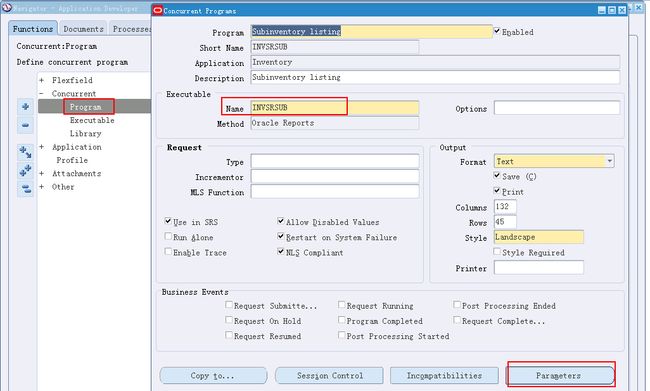Image resolution: width=650 pixels, height=391 pixels.
Task: Click the Session Control button
Action: (x=330, y=376)
